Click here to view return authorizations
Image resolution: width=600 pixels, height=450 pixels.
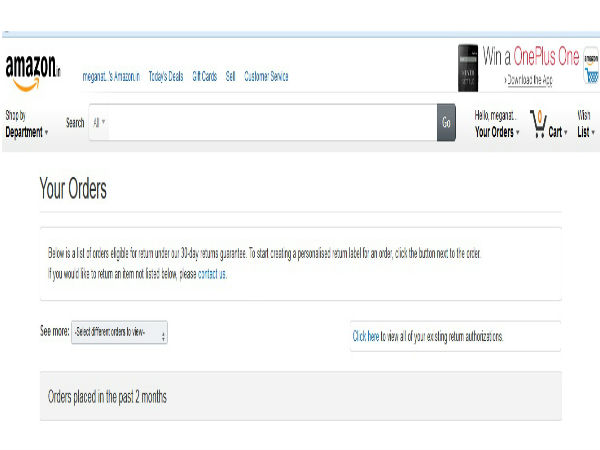click(365, 337)
